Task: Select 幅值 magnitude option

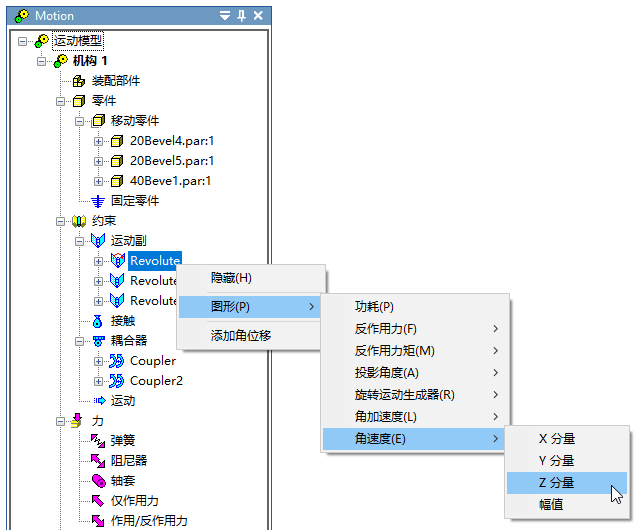Action: pyautogui.click(x=567, y=505)
